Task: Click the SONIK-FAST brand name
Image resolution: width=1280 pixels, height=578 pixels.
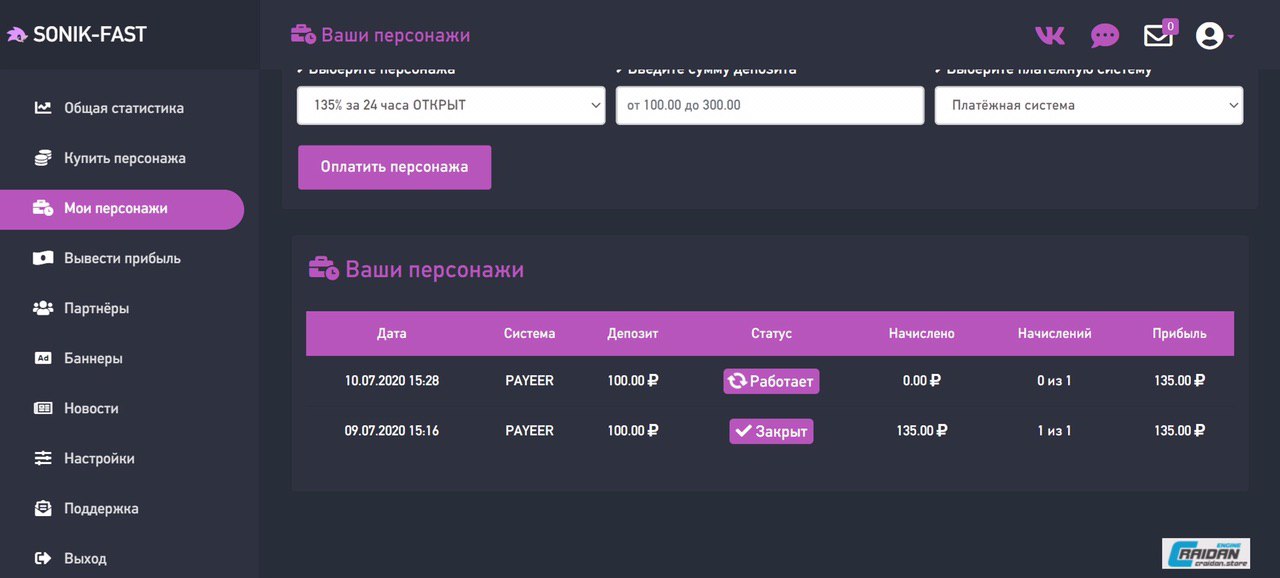Action: click(x=90, y=35)
